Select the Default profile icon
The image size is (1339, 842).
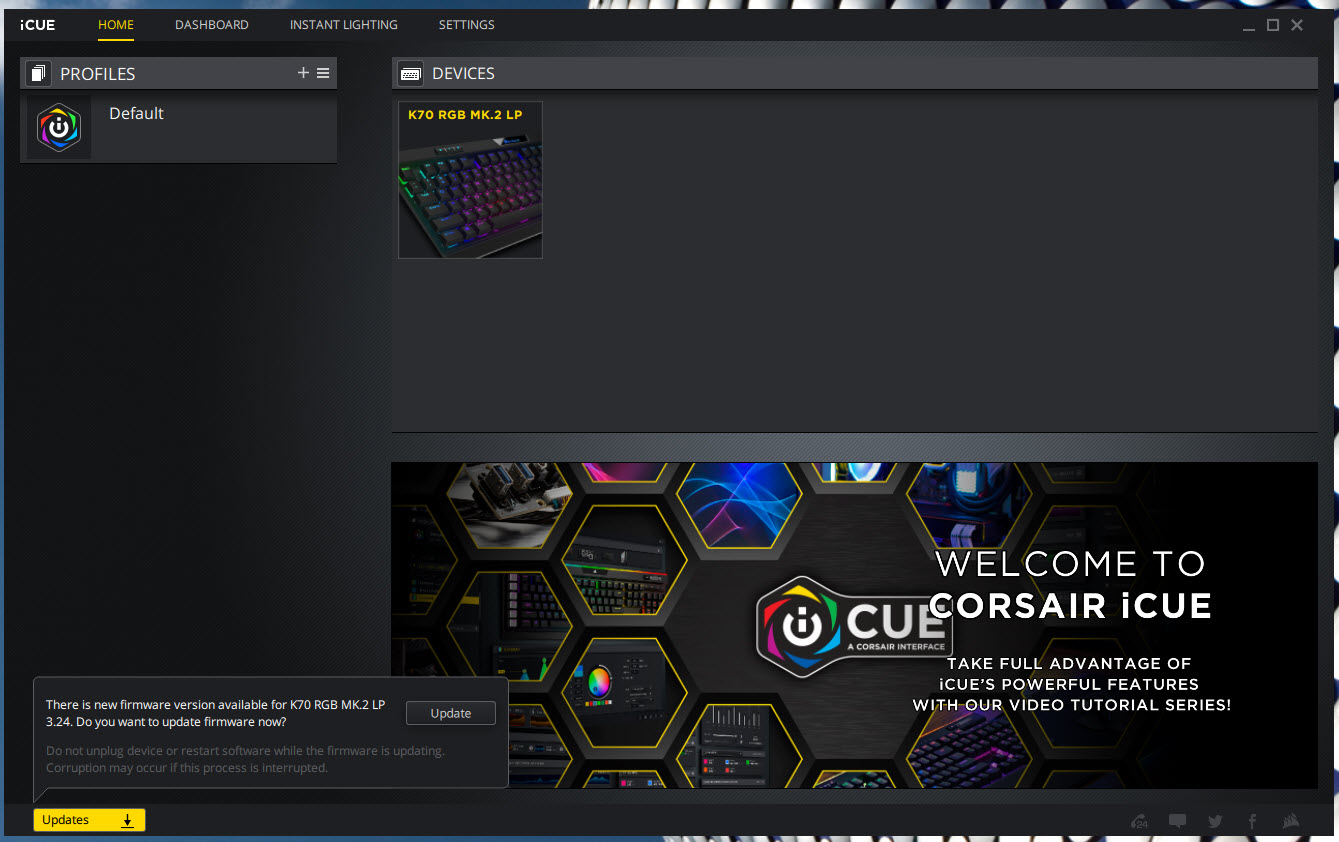click(59, 128)
